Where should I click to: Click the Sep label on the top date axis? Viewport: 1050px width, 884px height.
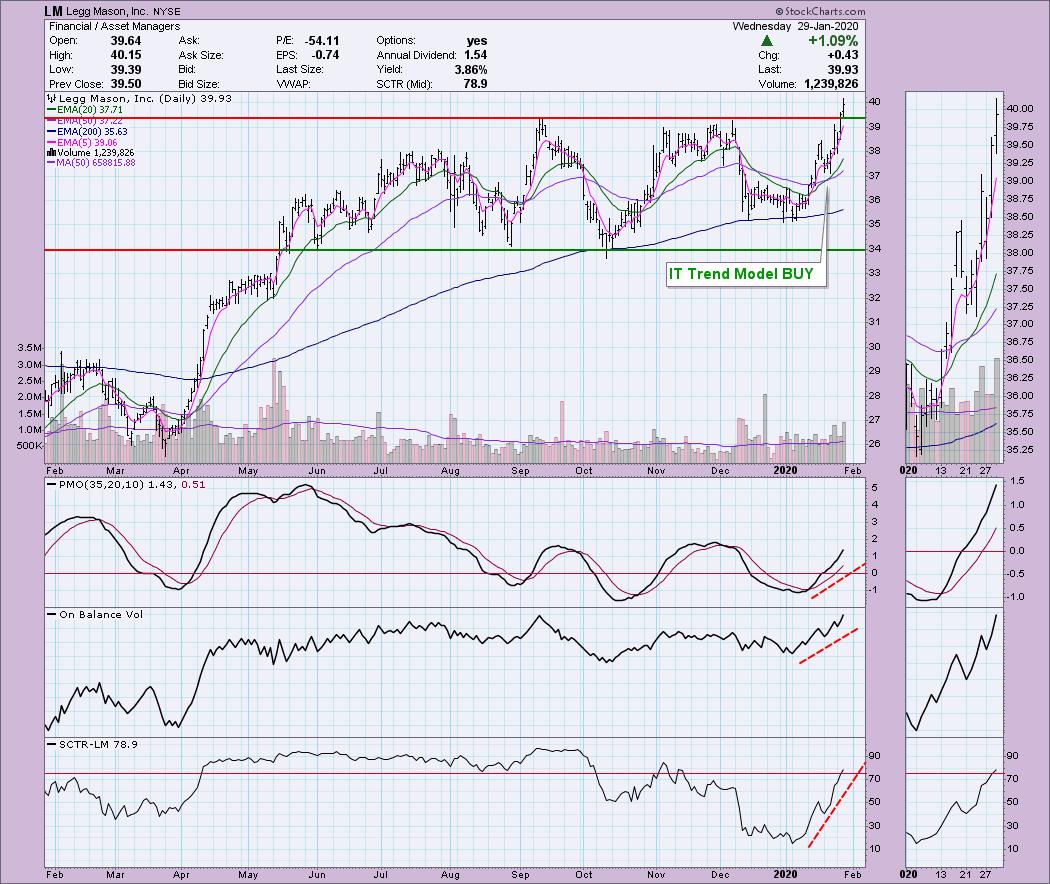[520, 470]
